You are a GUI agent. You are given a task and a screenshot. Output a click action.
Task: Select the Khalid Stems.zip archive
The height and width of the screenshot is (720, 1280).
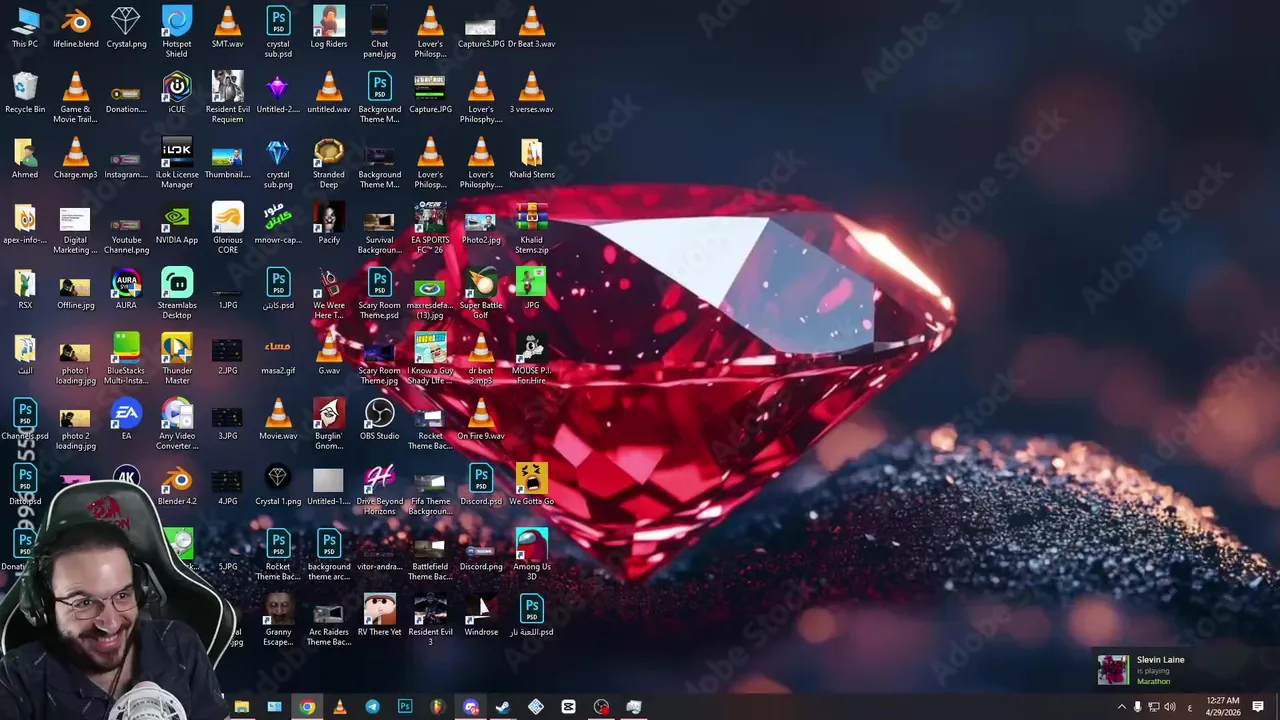pyautogui.click(x=532, y=228)
